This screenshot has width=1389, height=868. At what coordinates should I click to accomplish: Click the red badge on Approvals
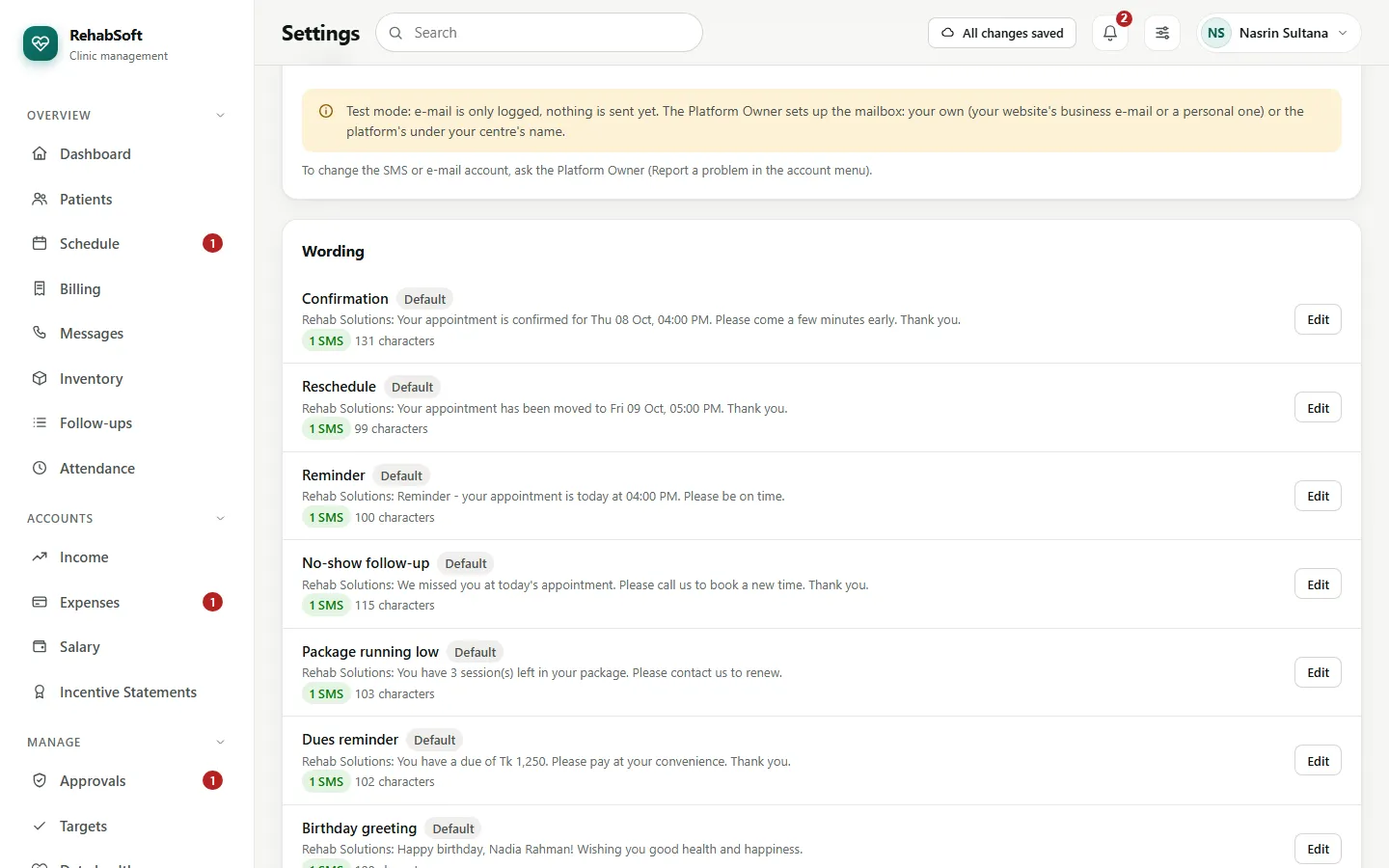[212, 780]
